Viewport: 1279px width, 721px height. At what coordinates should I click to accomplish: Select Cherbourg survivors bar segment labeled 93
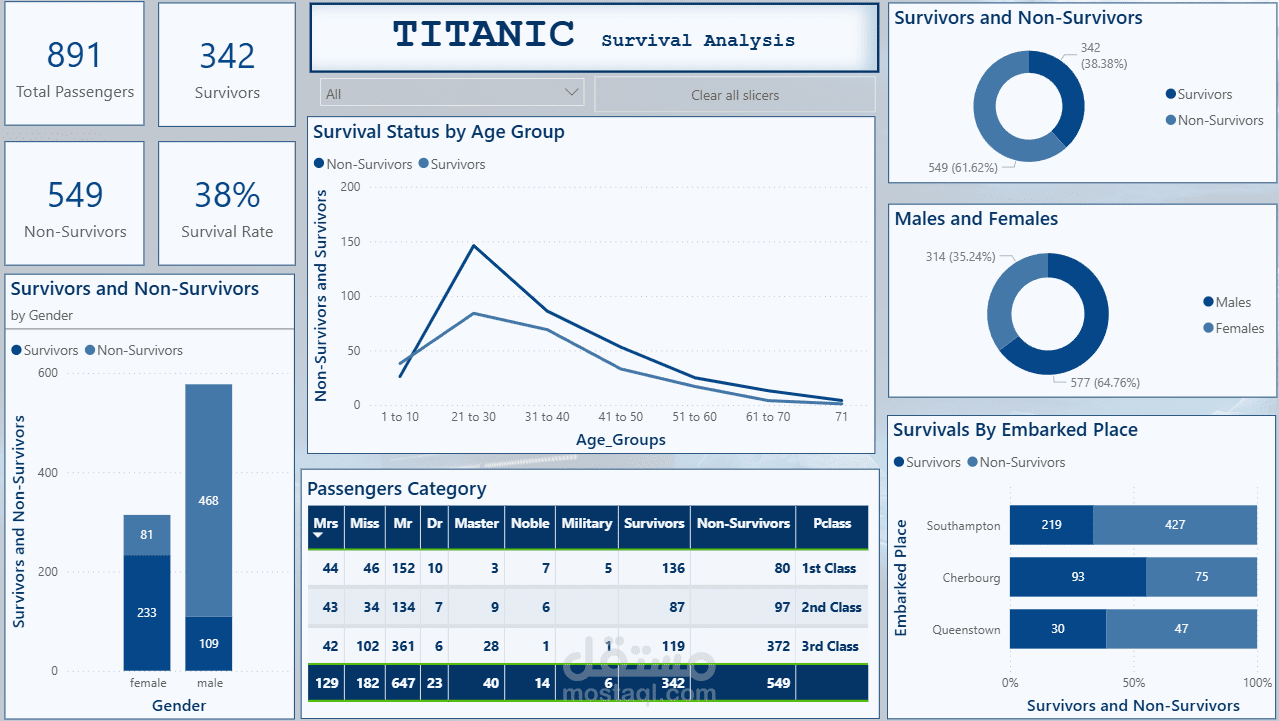pos(1078,577)
